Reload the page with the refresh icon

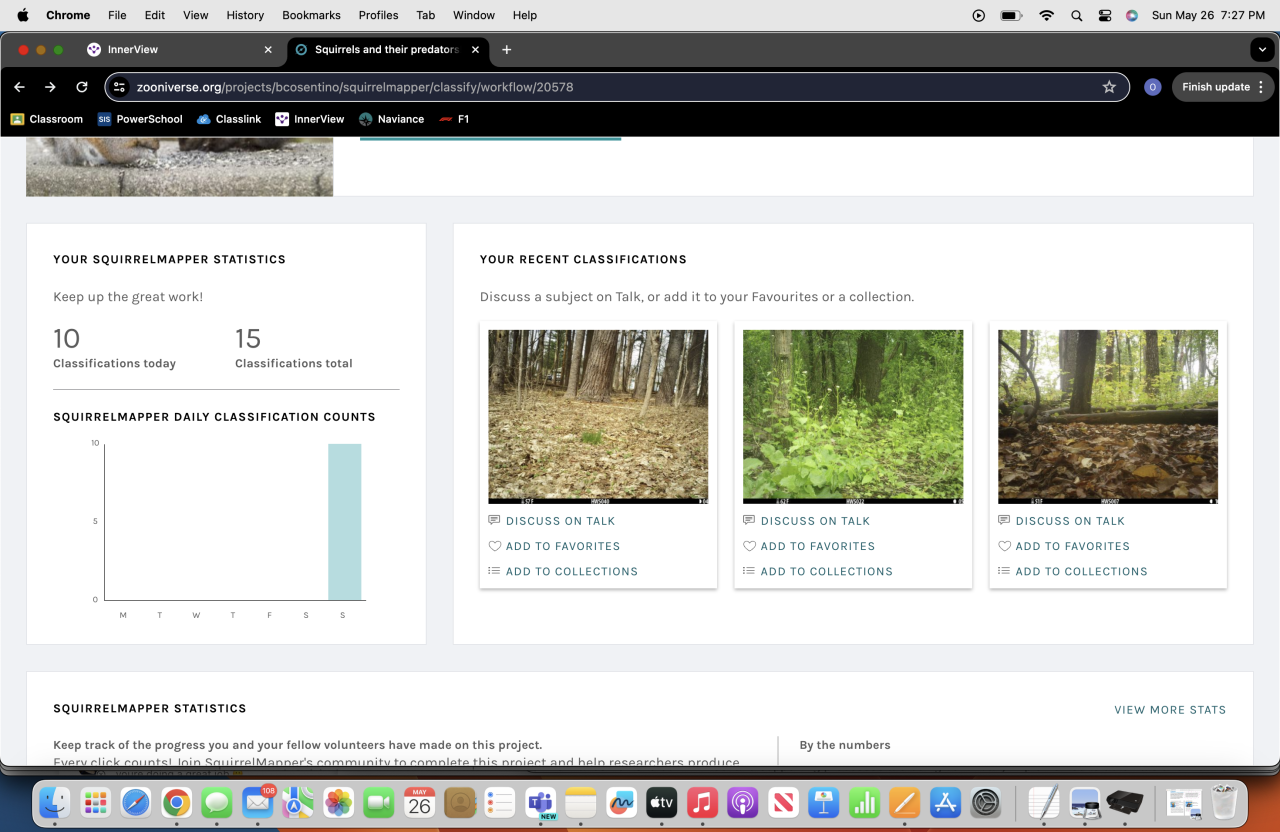click(x=82, y=87)
